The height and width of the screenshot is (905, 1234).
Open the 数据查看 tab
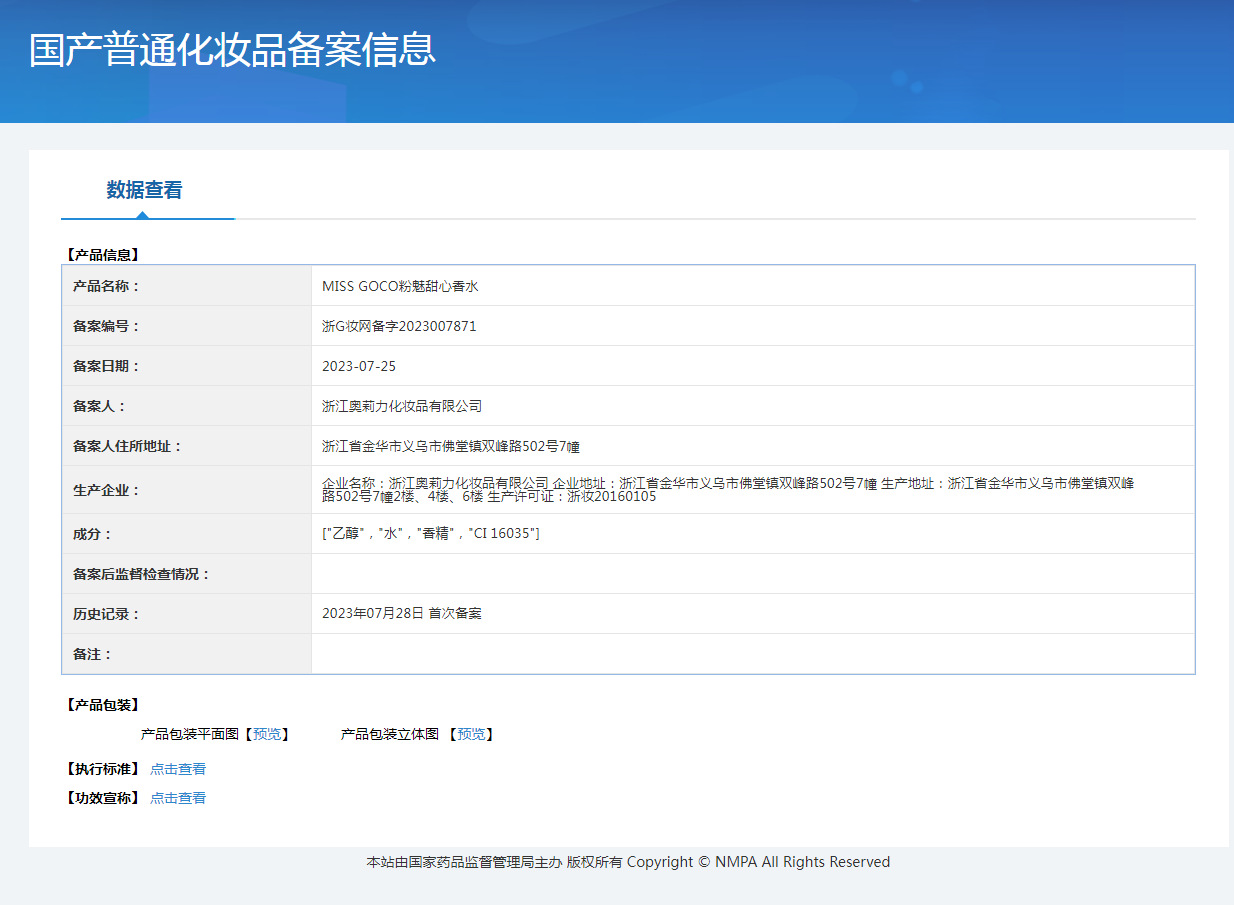click(145, 190)
